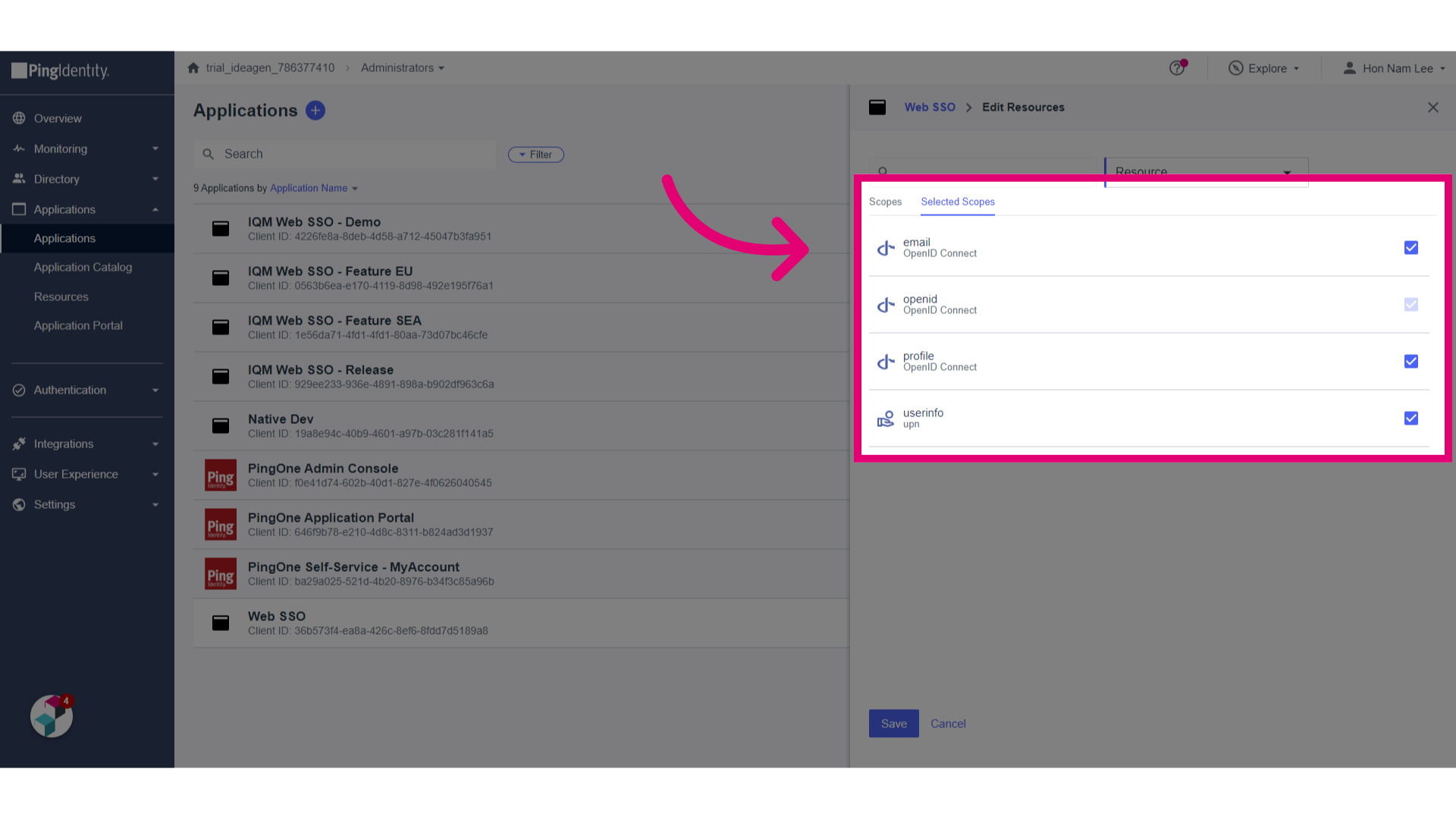Expand the Integrations menu
Screen dimensions: 1456x819
pyautogui.click(x=155, y=444)
